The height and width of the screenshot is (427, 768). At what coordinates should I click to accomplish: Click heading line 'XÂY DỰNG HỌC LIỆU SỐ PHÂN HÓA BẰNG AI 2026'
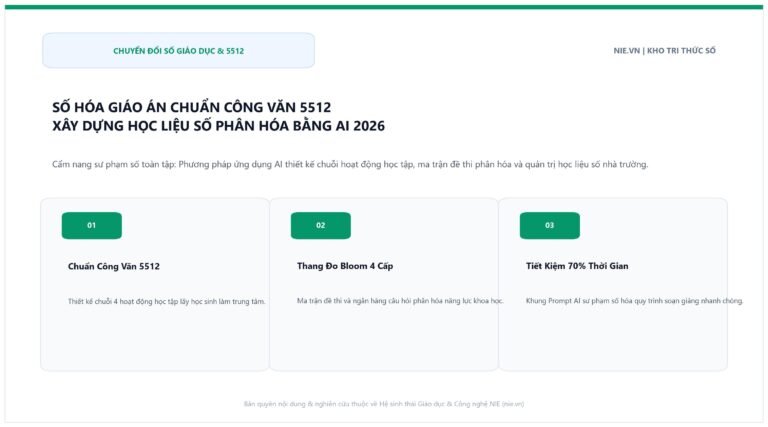(218, 126)
